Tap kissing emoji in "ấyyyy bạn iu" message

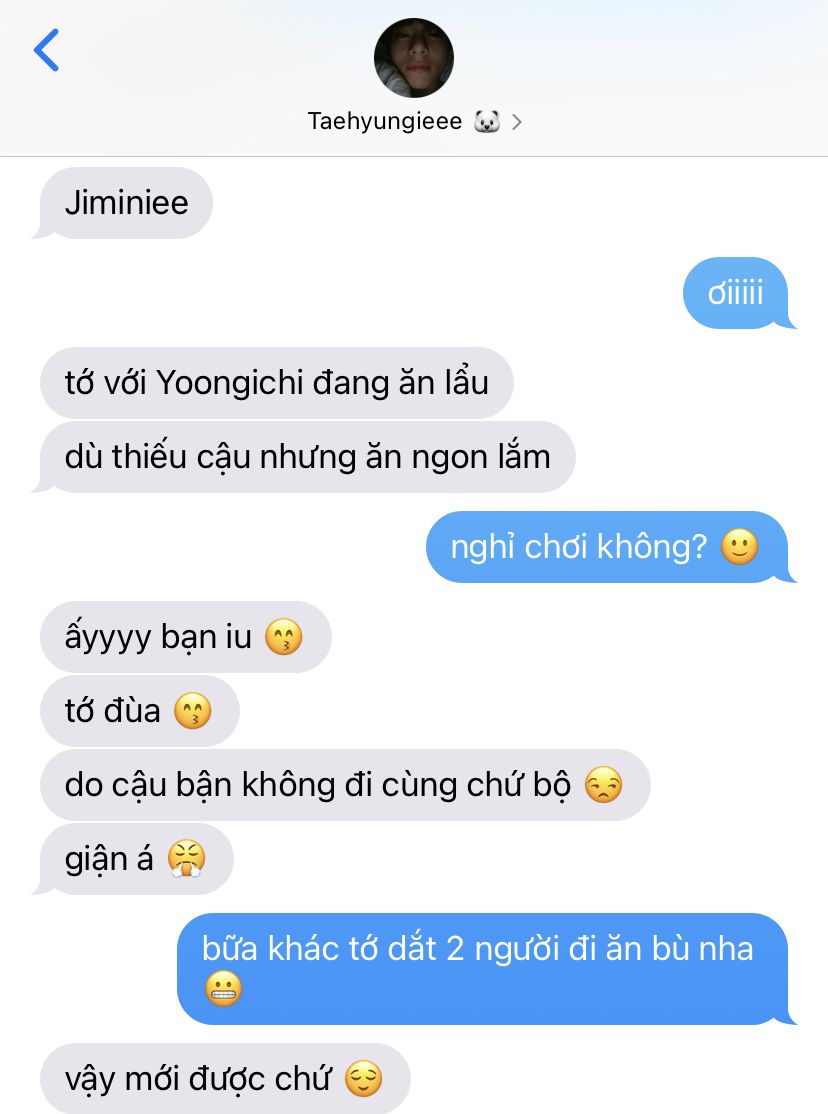point(284,637)
